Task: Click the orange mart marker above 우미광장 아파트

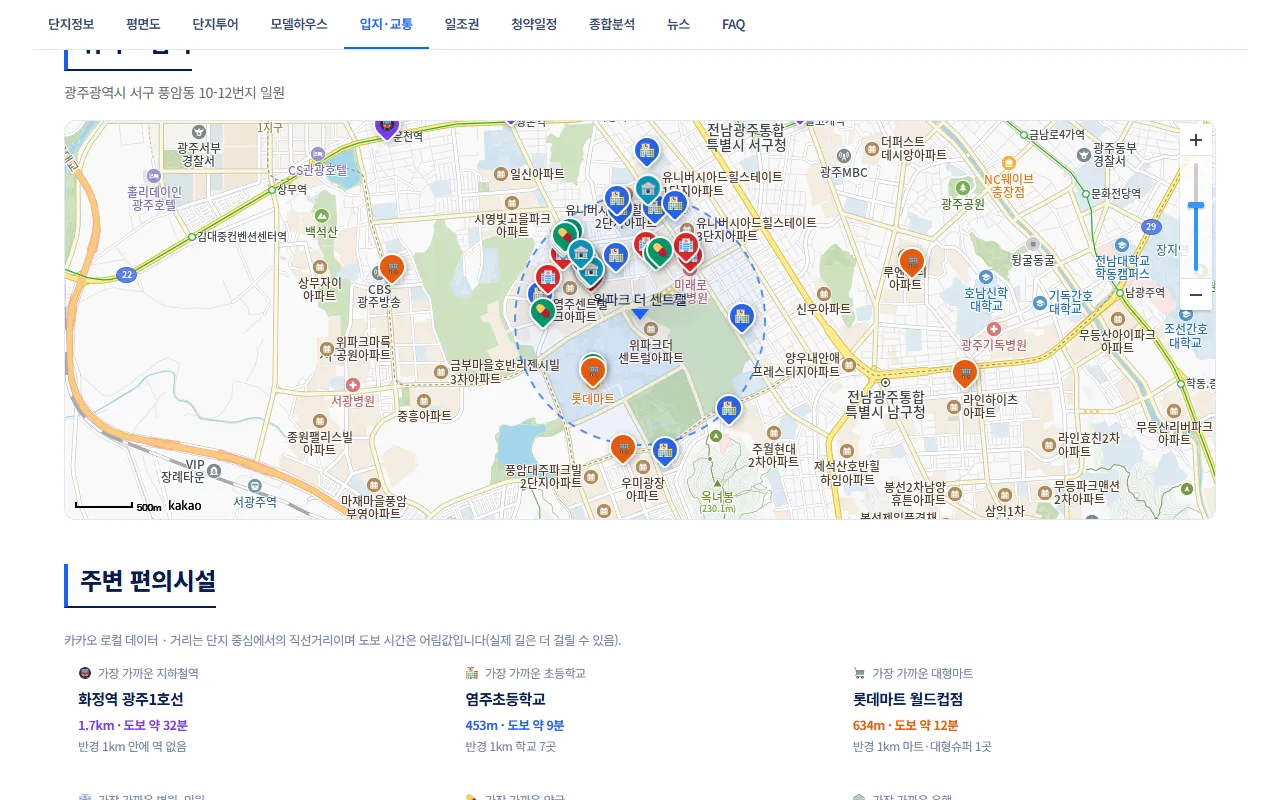Action: point(623,449)
